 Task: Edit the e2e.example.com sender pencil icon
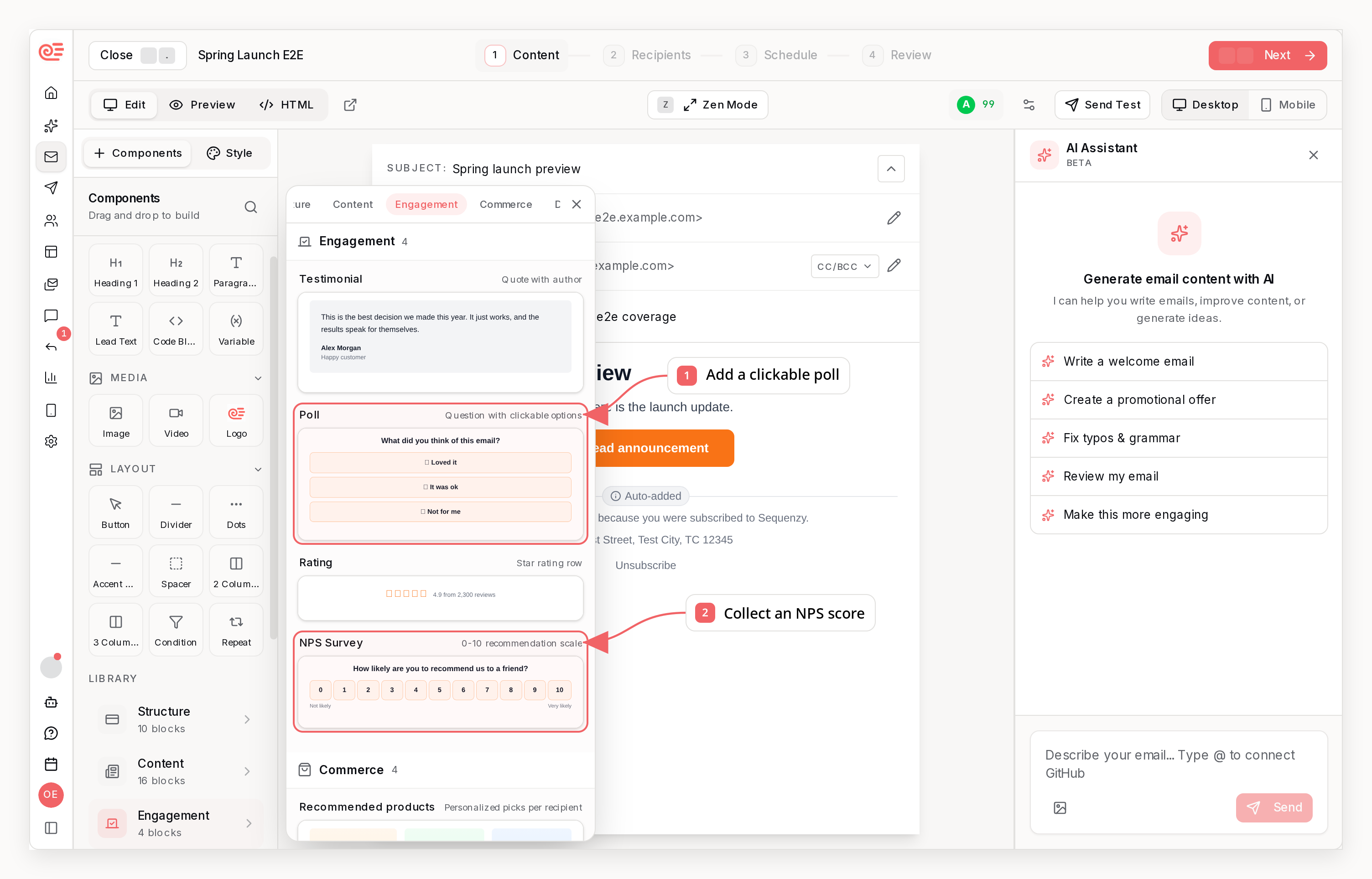tap(894, 217)
